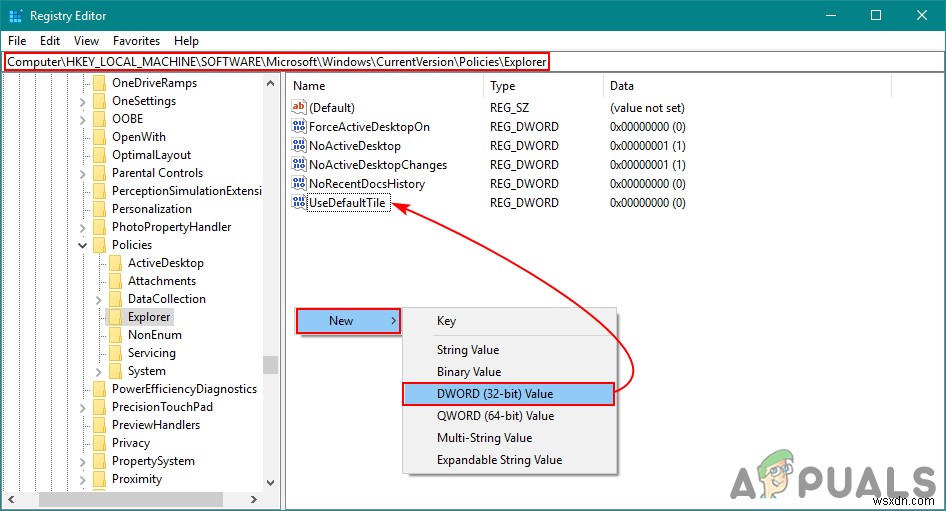The height and width of the screenshot is (511, 946).
Task: Click the OpenWith folder icon
Action: pyautogui.click(x=100, y=137)
